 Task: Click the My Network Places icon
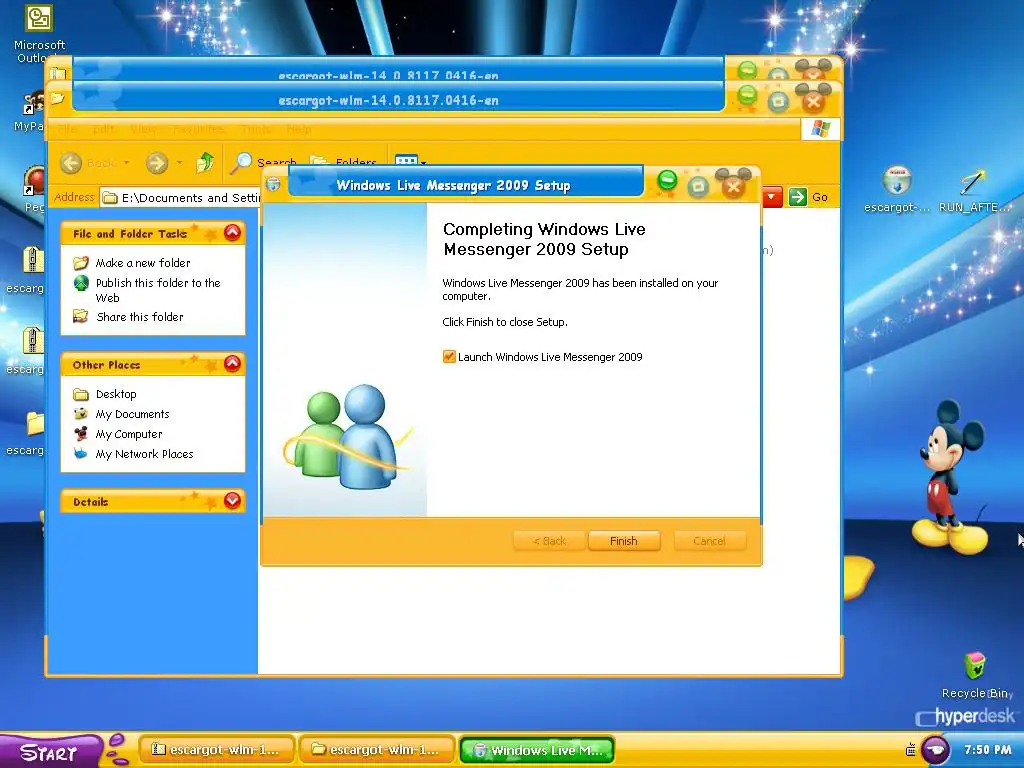81,454
